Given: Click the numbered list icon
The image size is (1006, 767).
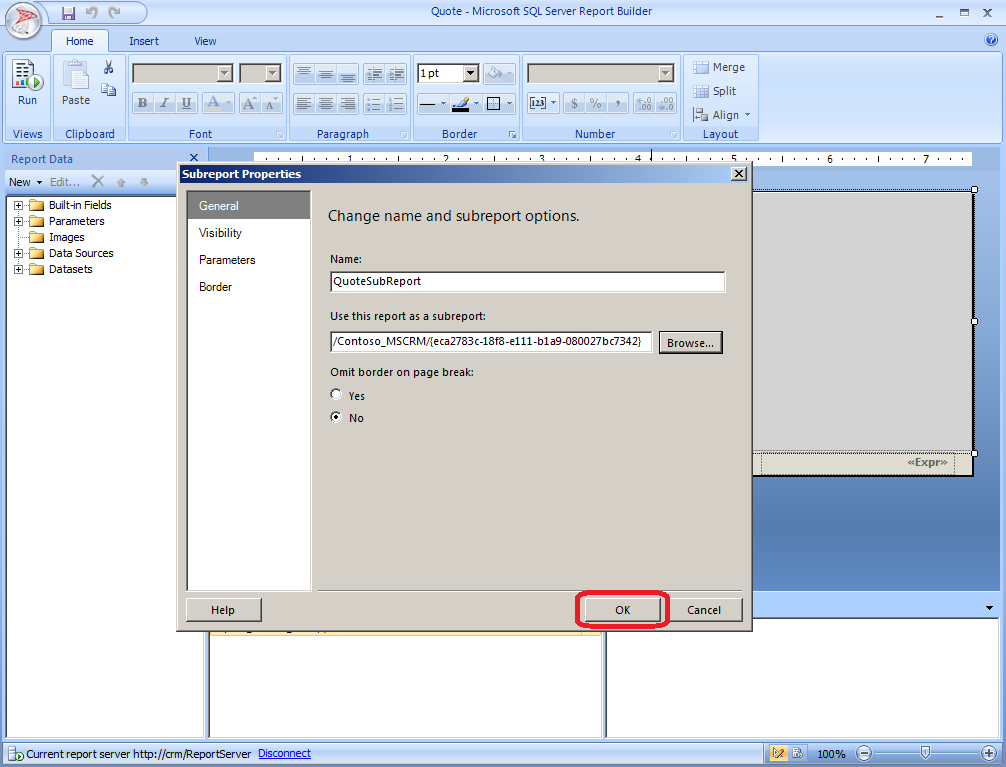Looking at the screenshot, I should [x=396, y=103].
